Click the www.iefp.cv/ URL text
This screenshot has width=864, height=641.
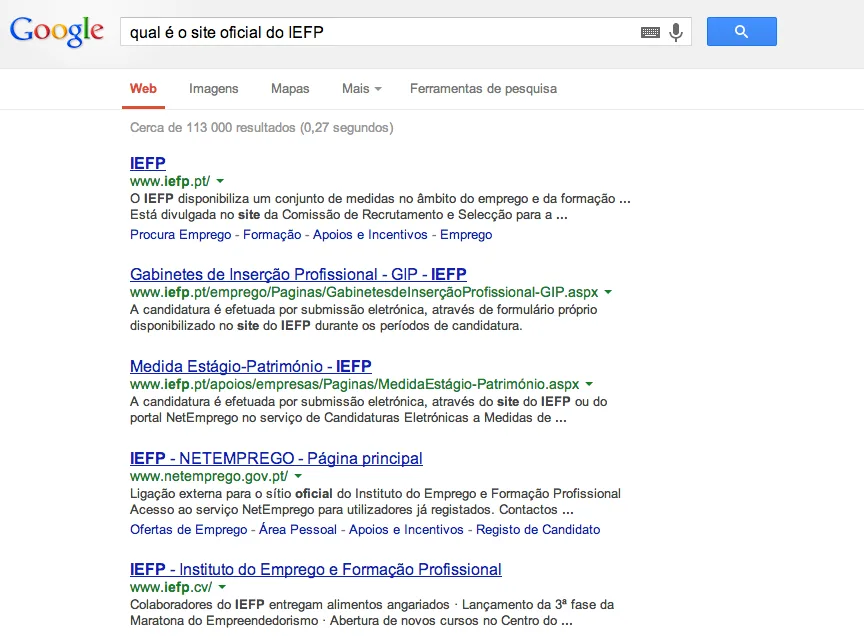tap(171, 587)
